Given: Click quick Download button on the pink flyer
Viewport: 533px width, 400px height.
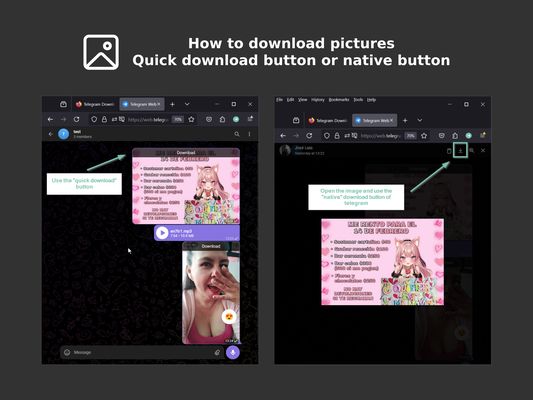Looking at the screenshot, I should (x=186, y=153).
